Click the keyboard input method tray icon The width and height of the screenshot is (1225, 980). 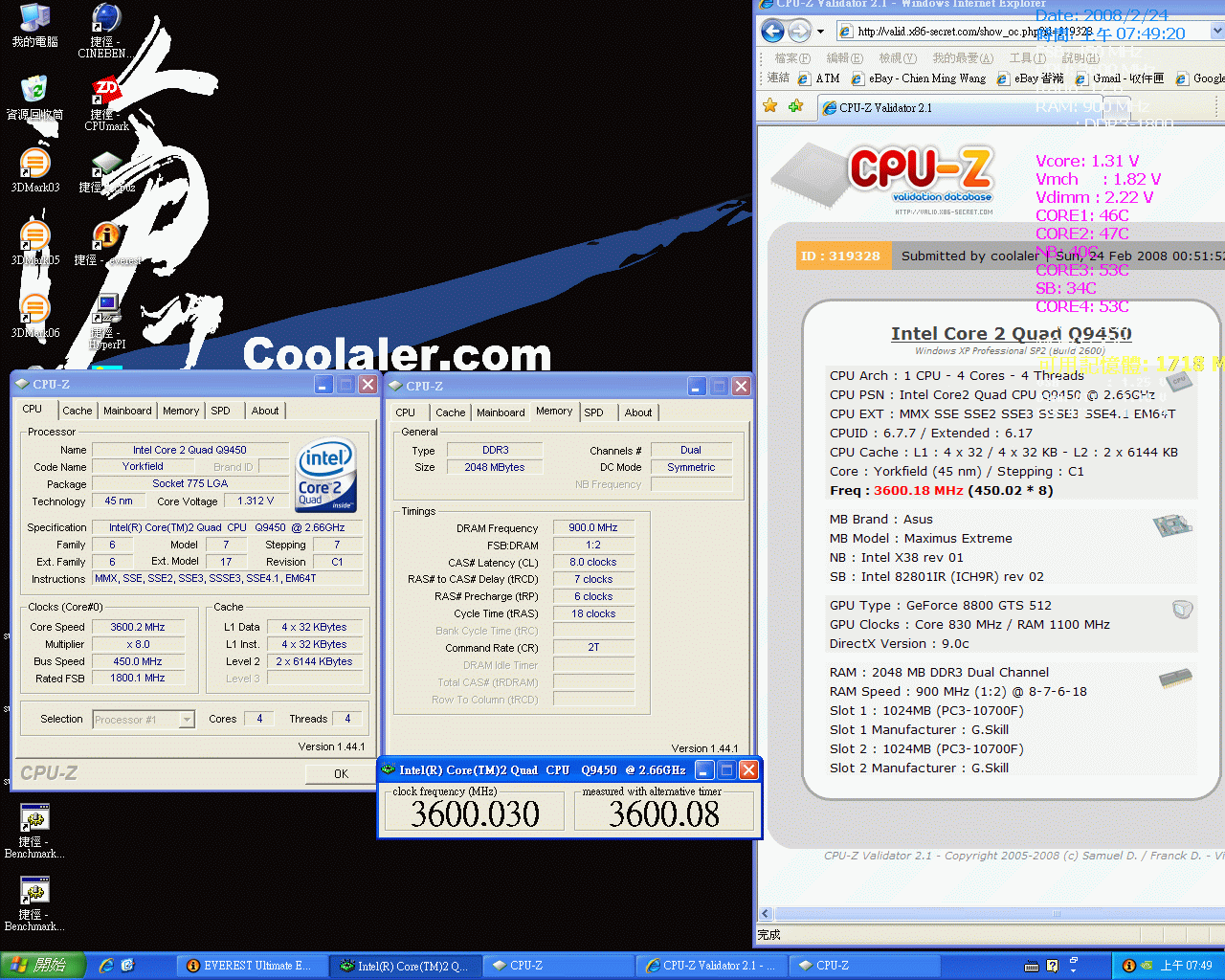point(1032,966)
